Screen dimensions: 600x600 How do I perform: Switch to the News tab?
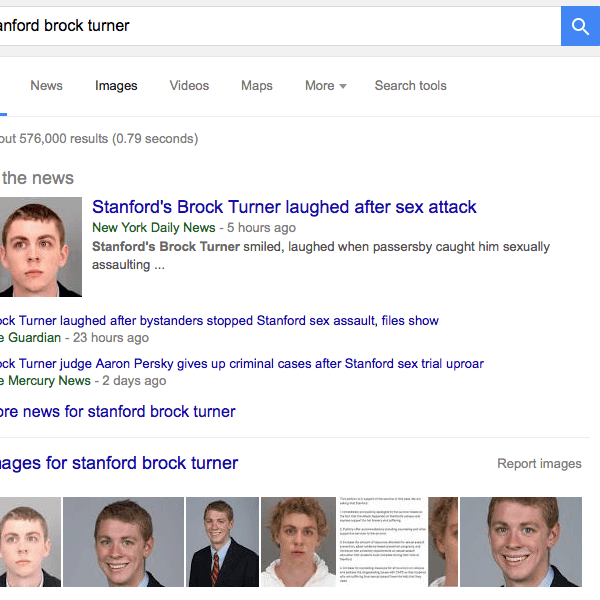tap(46, 85)
